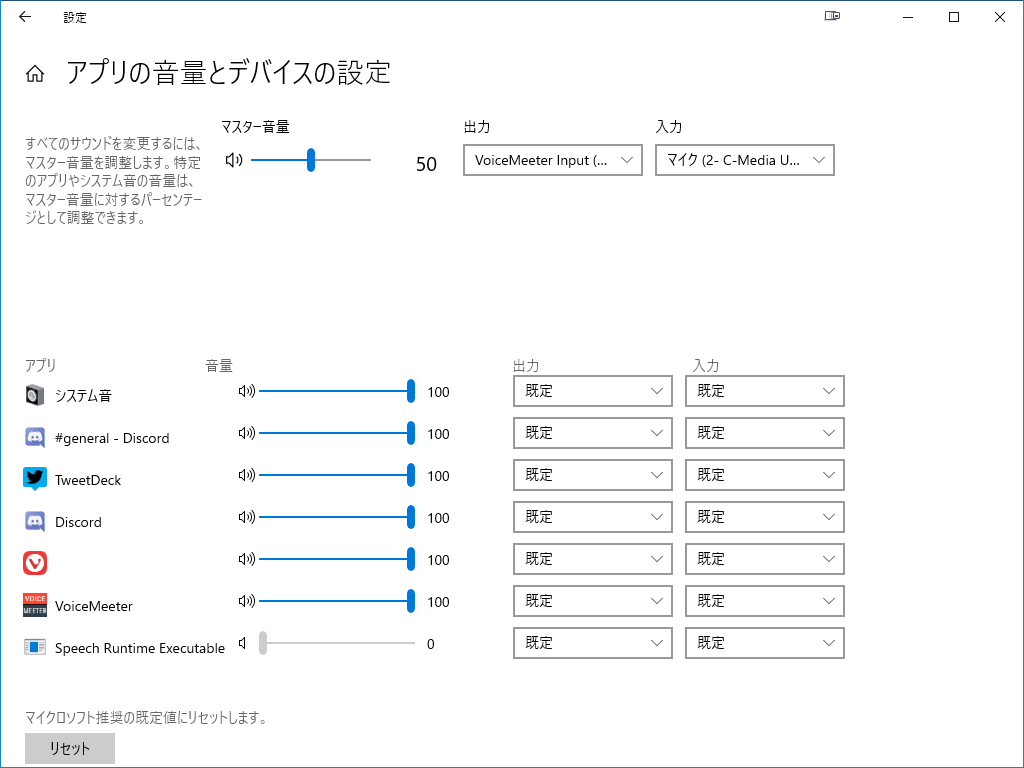Mute Discord using its speaker icon
1024x768 pixels.
pyautogui.click(x=245, y=517)
